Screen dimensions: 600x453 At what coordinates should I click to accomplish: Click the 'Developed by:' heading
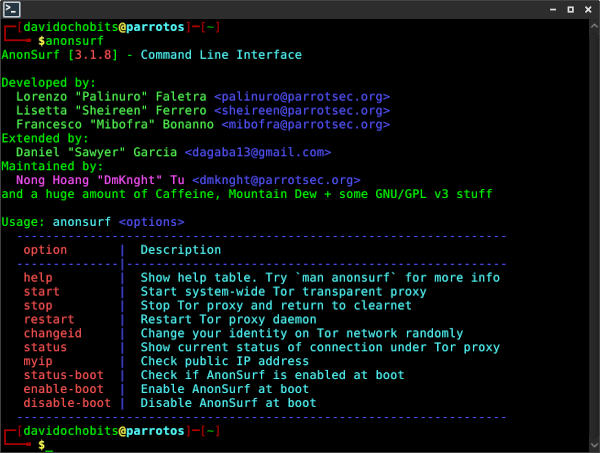pyautogui.click(x=49, y=83)
